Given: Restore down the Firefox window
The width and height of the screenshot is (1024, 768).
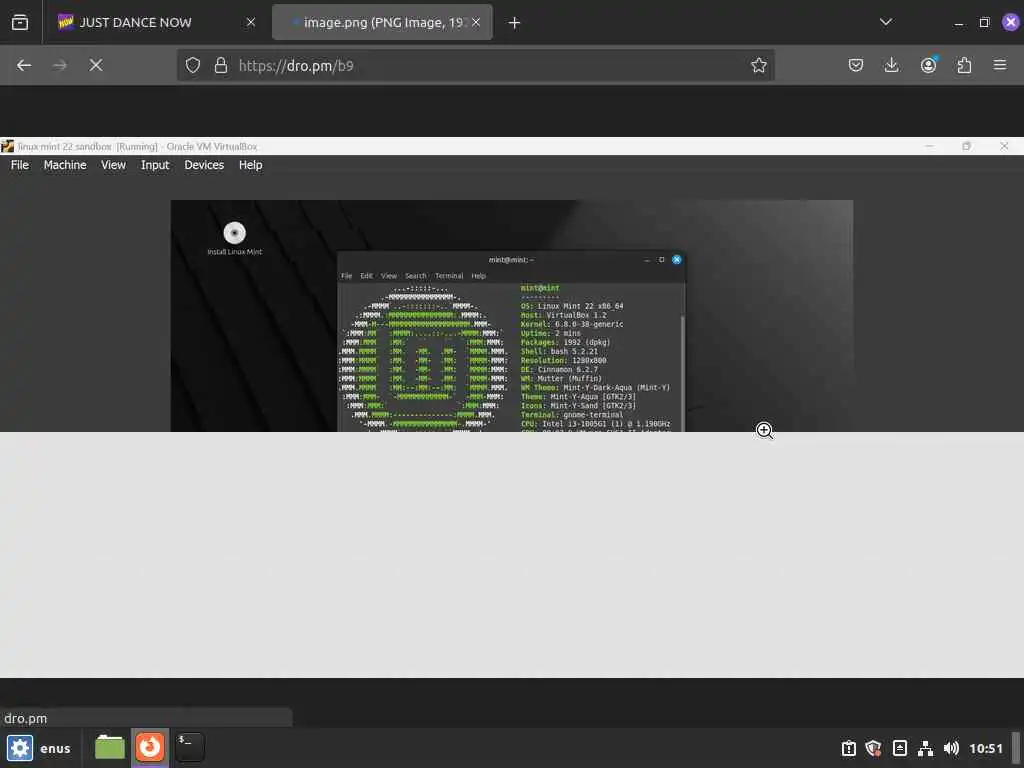Looking at the screenshot, I should coord(984,23).
